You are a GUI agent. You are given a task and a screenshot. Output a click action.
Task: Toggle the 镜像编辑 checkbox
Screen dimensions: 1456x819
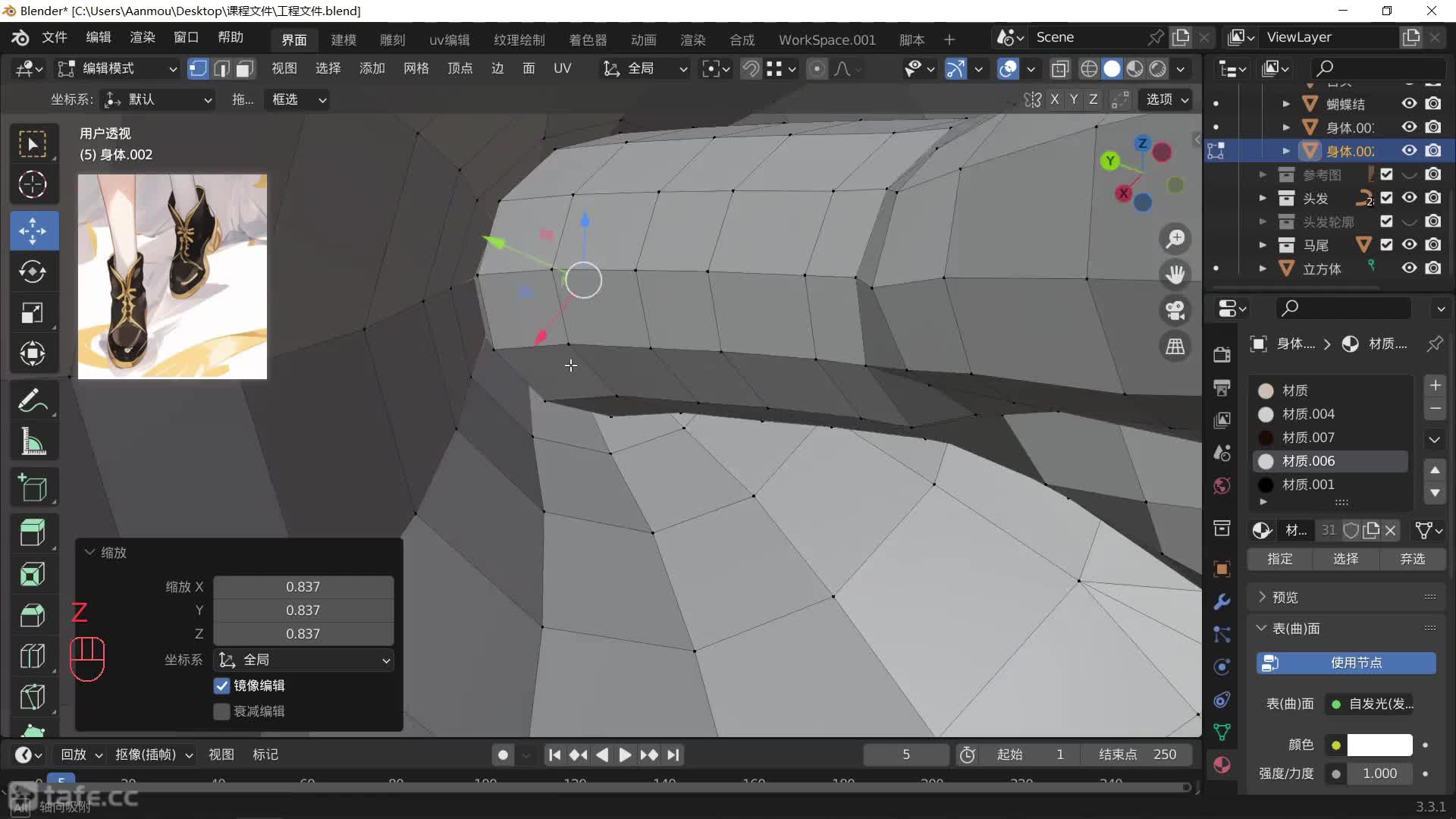(221, 686)
